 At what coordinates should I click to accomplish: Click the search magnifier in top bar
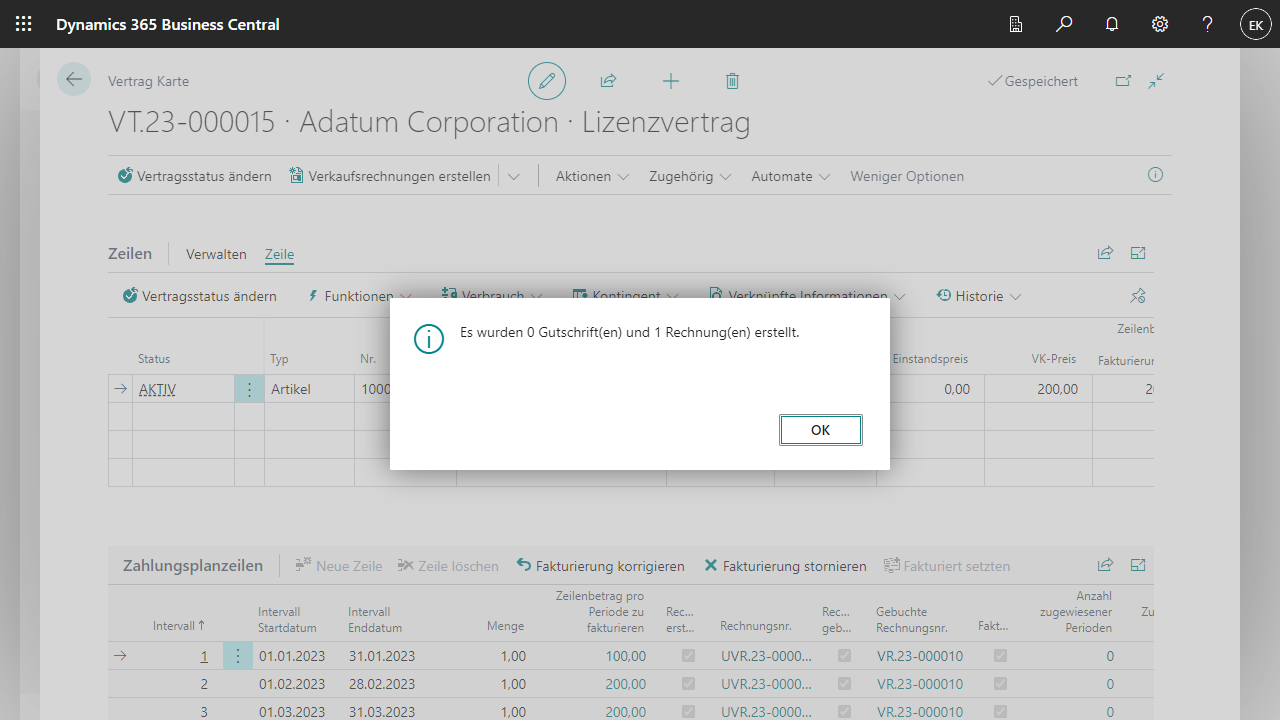tap(1064, 24)
